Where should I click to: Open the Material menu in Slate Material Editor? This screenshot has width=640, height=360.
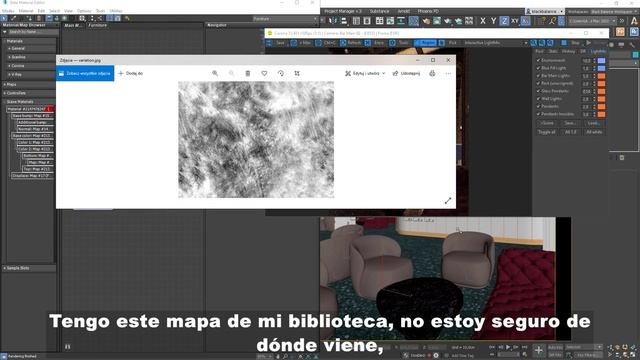click(26, 11)
